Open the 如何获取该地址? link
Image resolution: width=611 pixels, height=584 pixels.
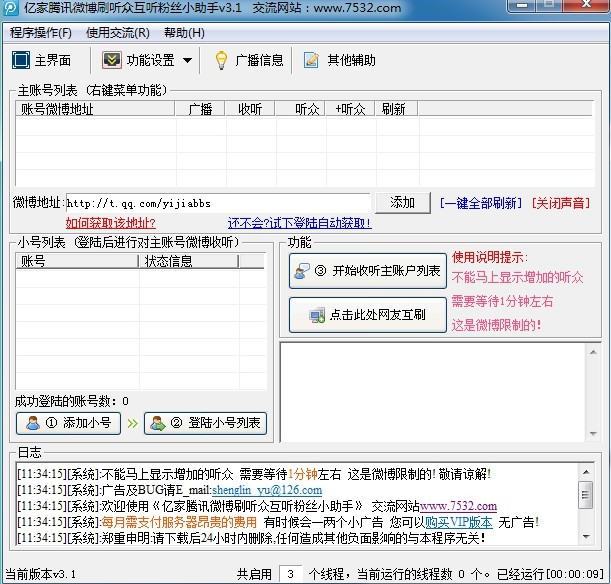pyautogui.click(x=111, y=223)
